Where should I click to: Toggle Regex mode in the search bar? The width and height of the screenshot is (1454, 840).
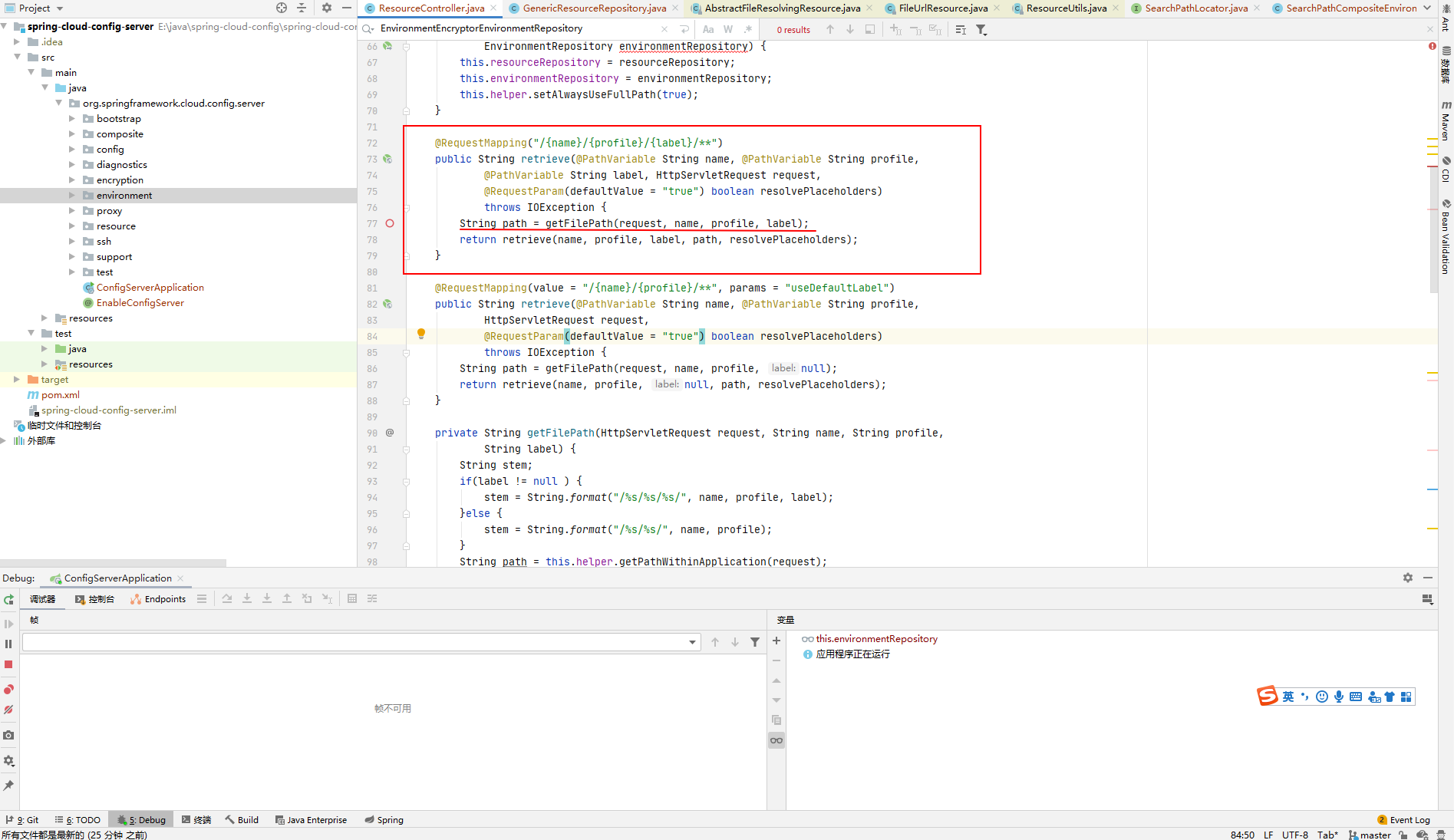click(748, 29)
